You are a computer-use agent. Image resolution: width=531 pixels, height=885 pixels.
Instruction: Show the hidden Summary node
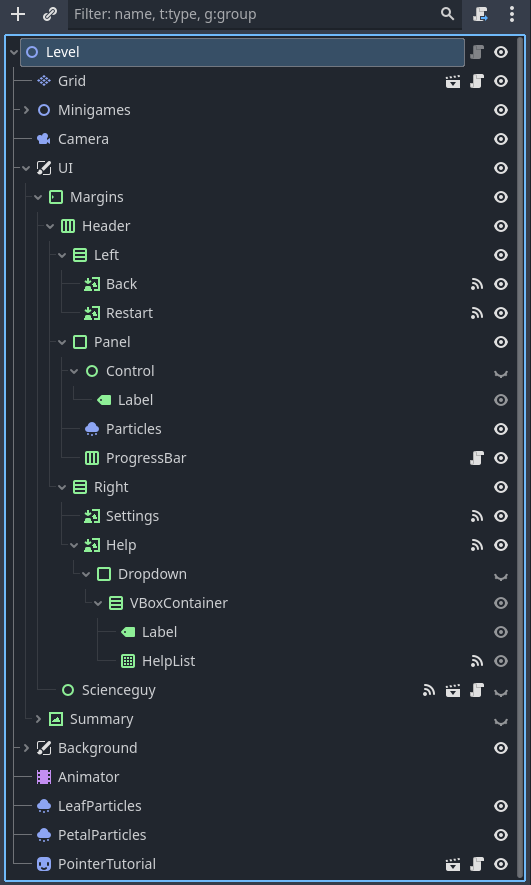click(501, 720)
